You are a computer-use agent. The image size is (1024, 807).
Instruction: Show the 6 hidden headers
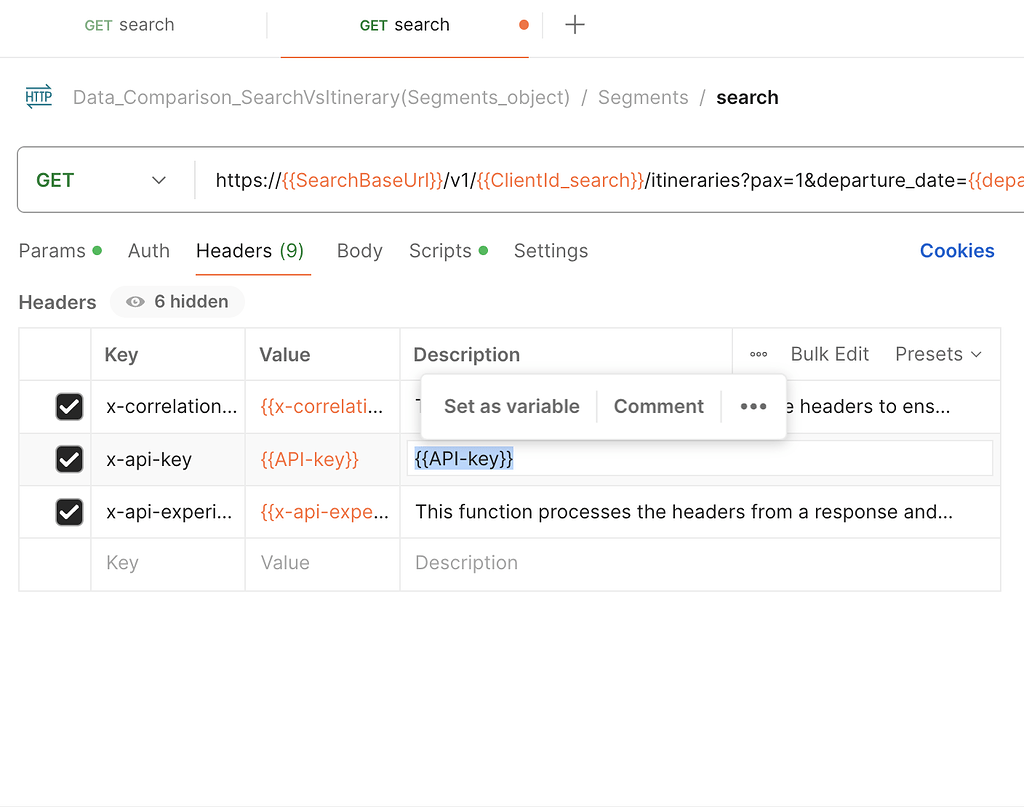click(177, 301)
